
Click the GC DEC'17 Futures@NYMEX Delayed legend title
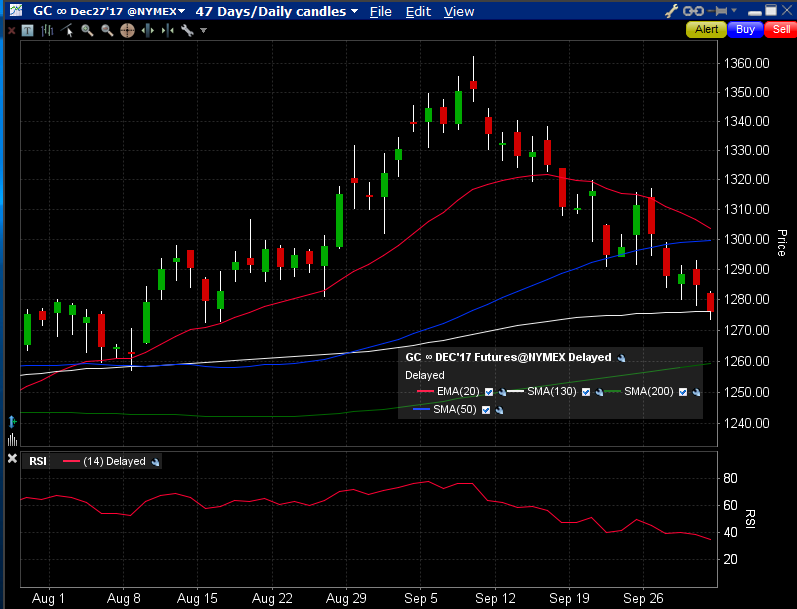[x=508, y=357]
